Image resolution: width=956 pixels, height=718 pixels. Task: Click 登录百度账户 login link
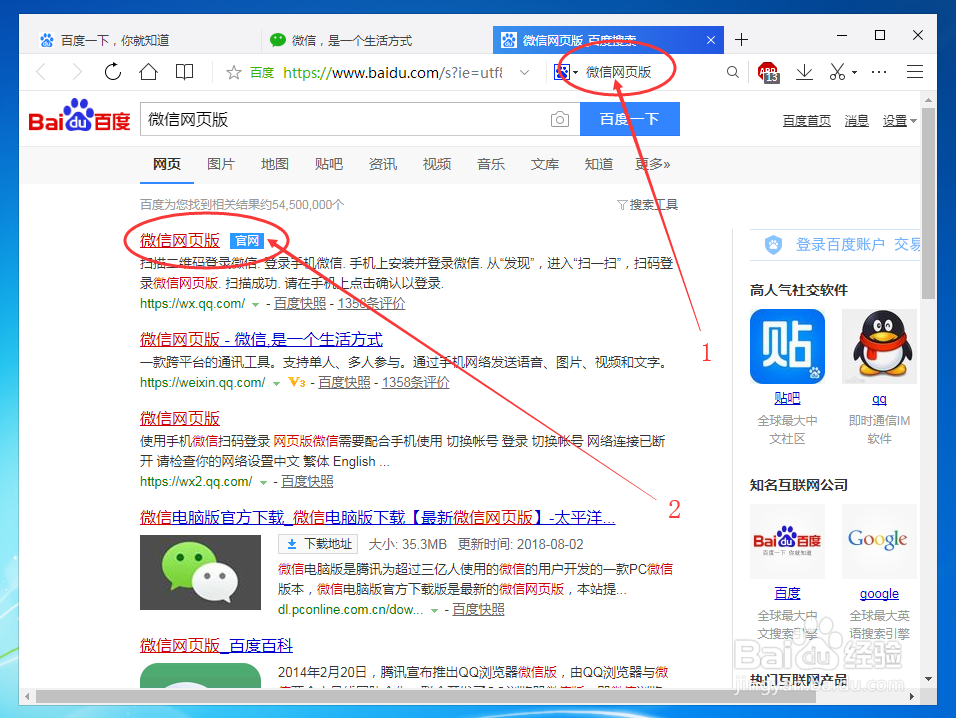tap(840, 244)
